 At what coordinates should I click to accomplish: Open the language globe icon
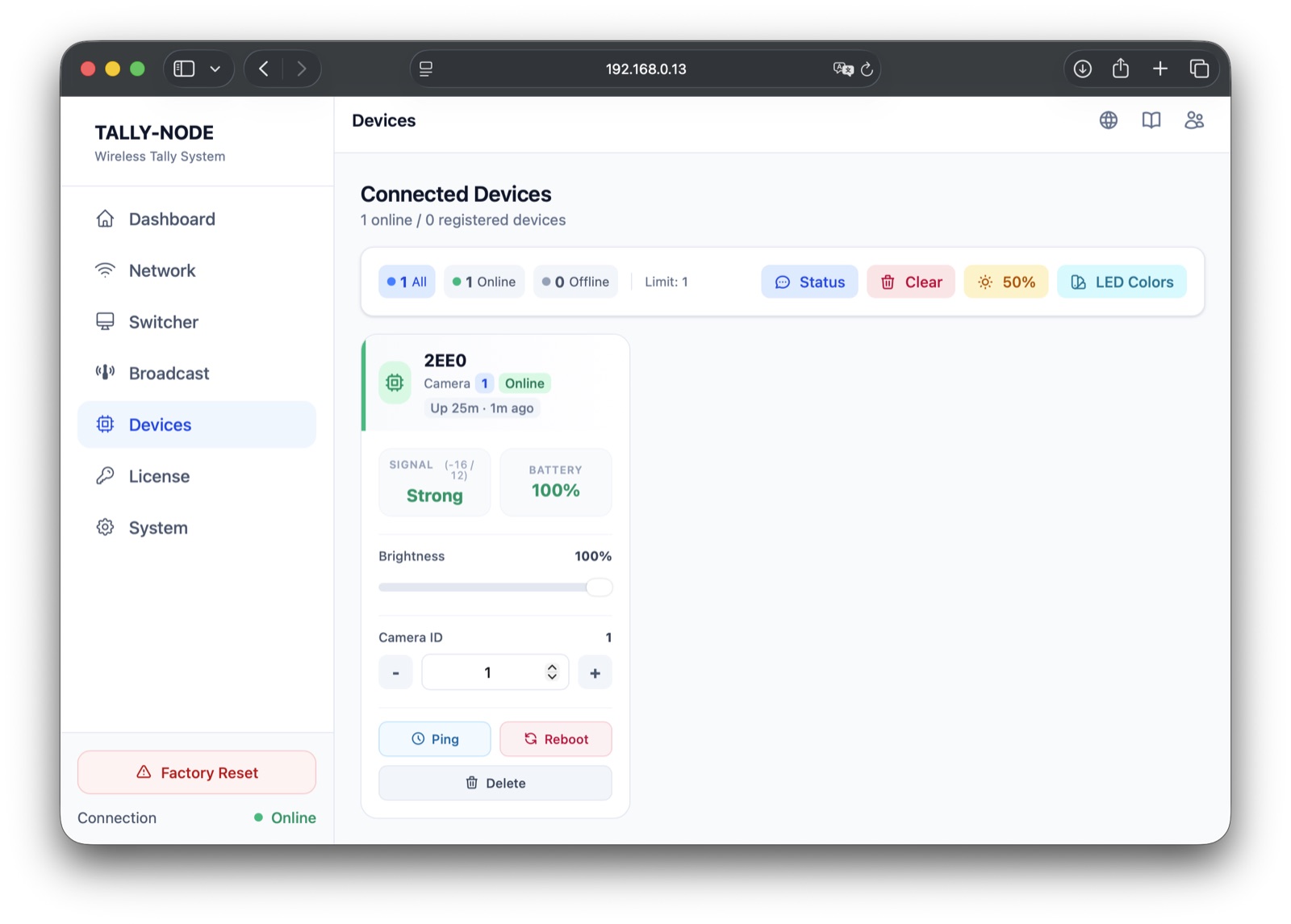pyautogui.click(x=1109, y=120)
